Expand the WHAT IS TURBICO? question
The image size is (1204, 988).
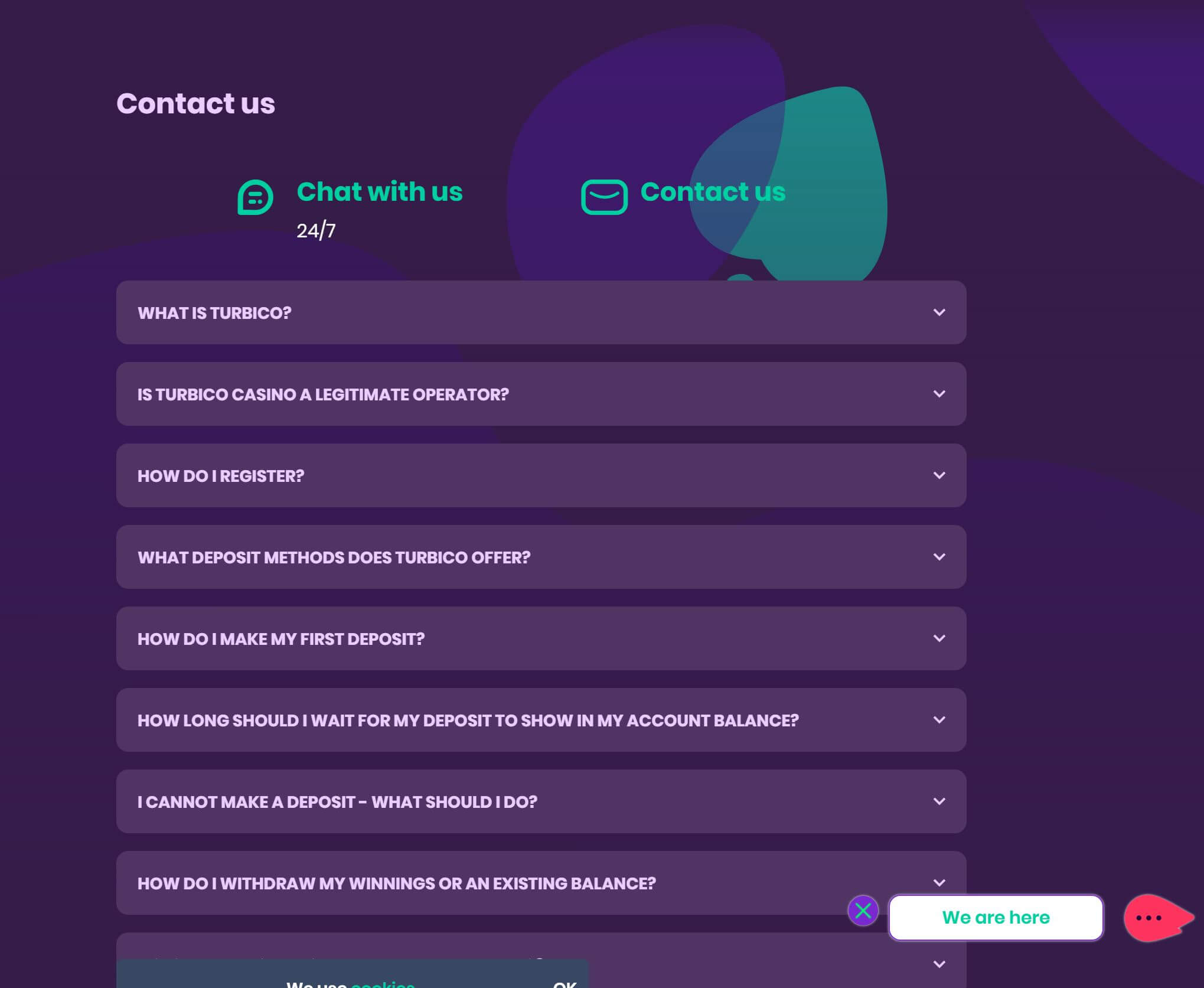(540, 312)
